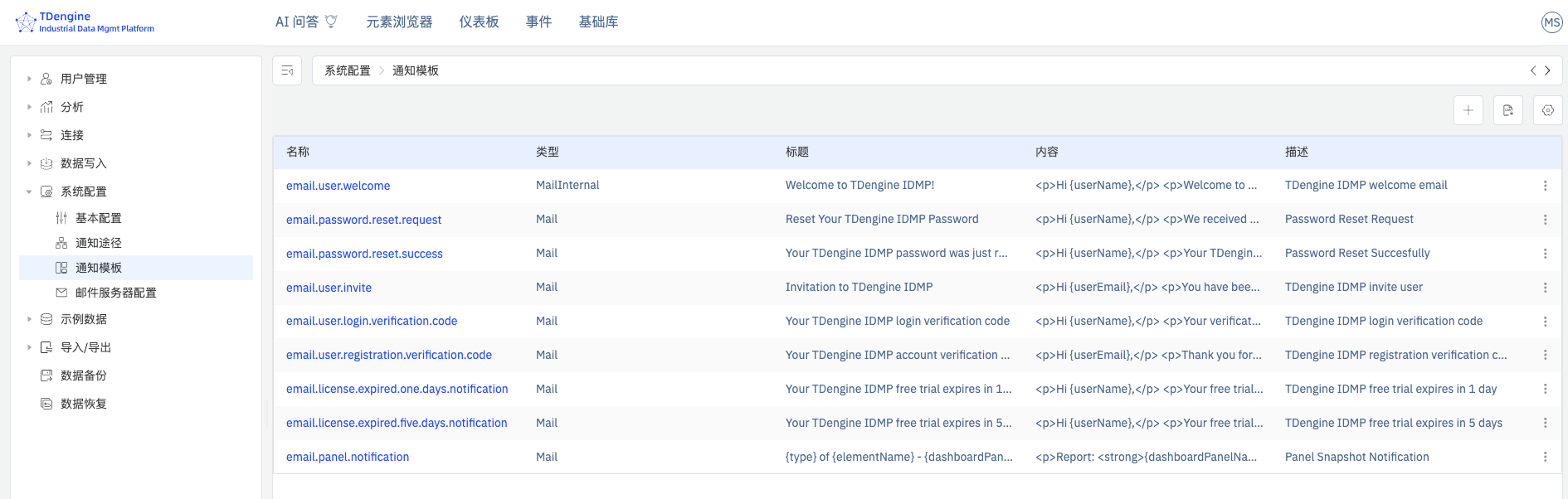This screenshot has width=1568, height=499.
Task: Open email.user.registration.verification.code template link
Action: (389, 355)
